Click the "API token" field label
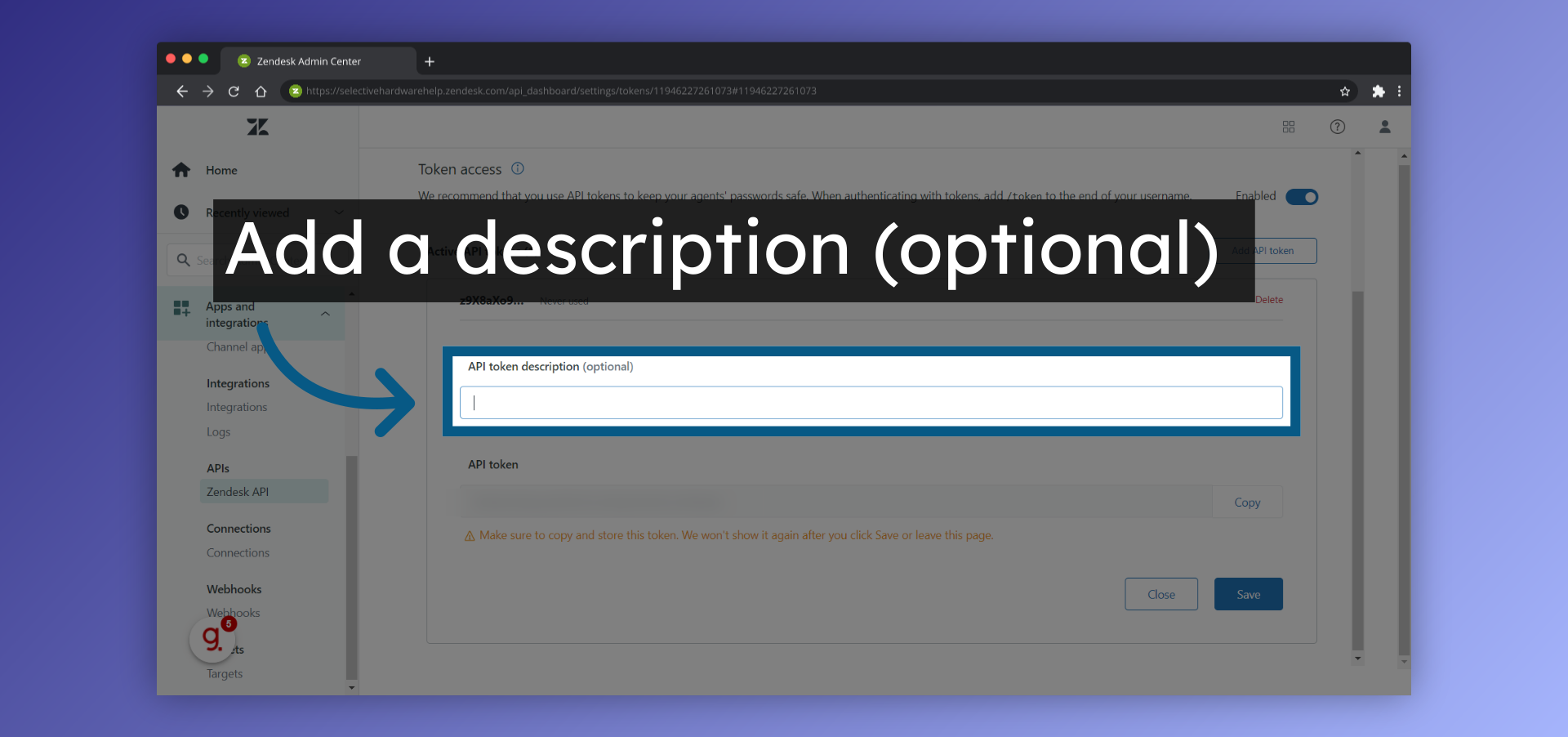The height and width of the screenshot is (737, 1568). [x=492, y=464]
